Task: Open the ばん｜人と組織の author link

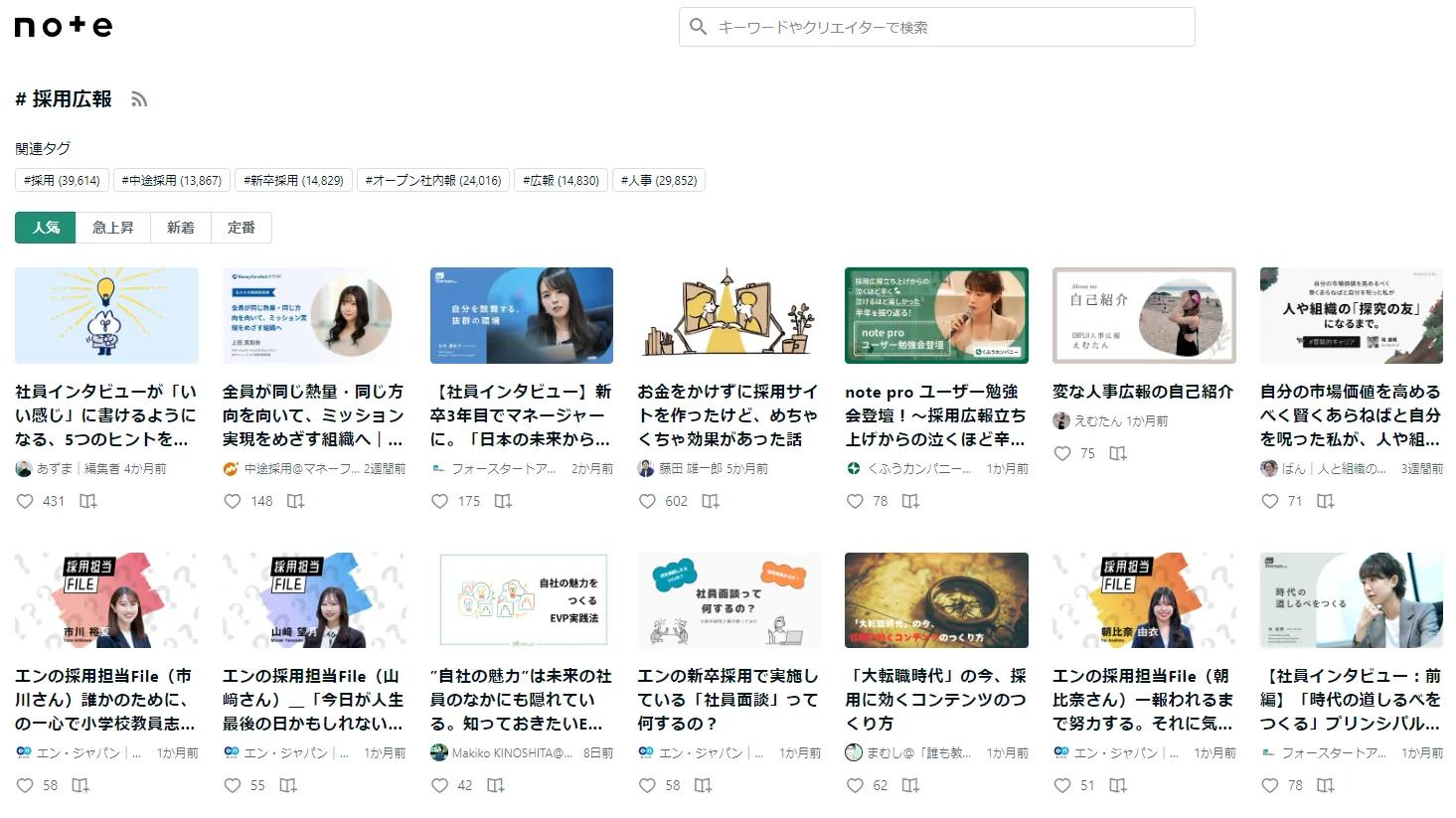Action: point(1333,468)
